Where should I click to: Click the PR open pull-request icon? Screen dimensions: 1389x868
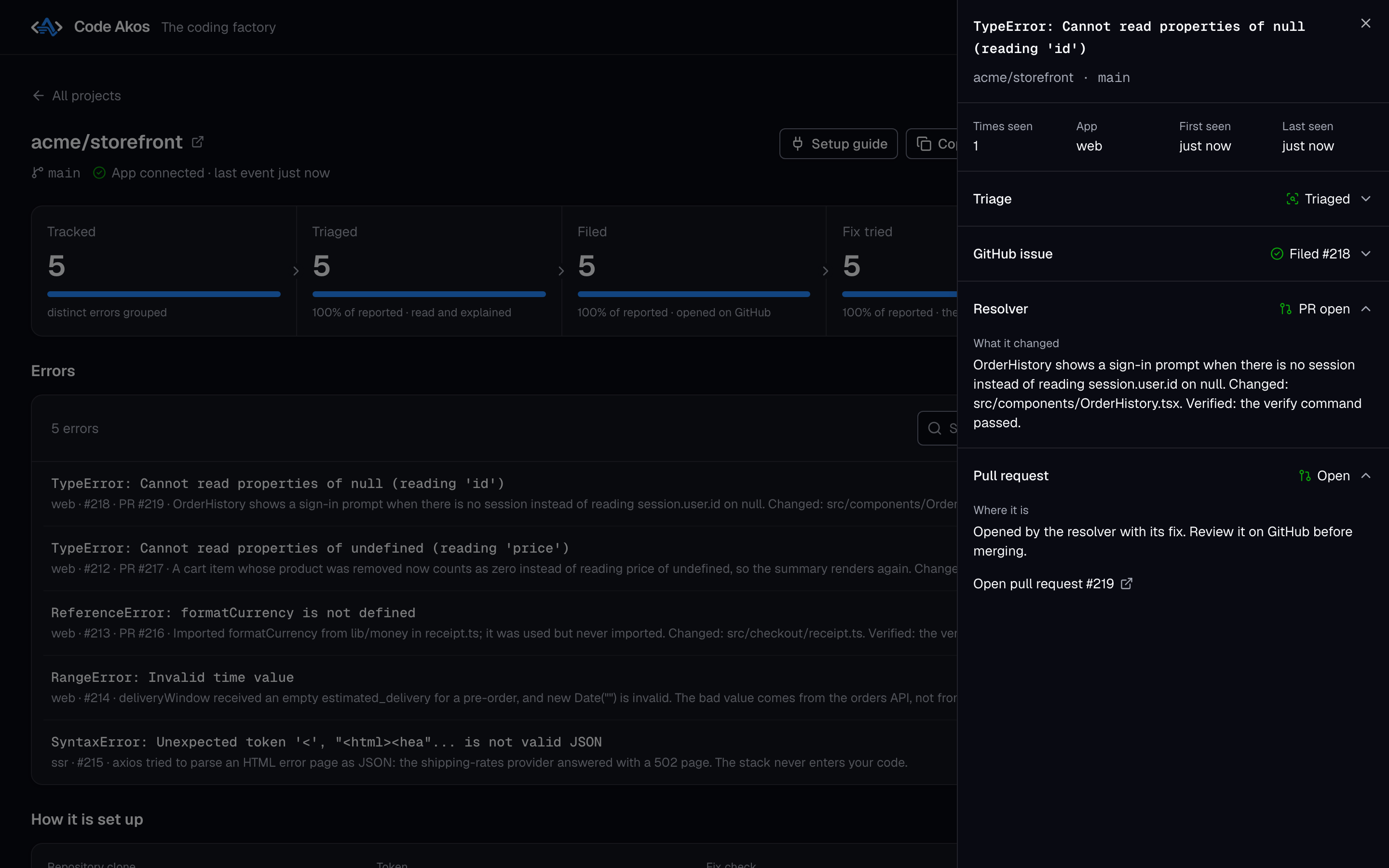1286,309
